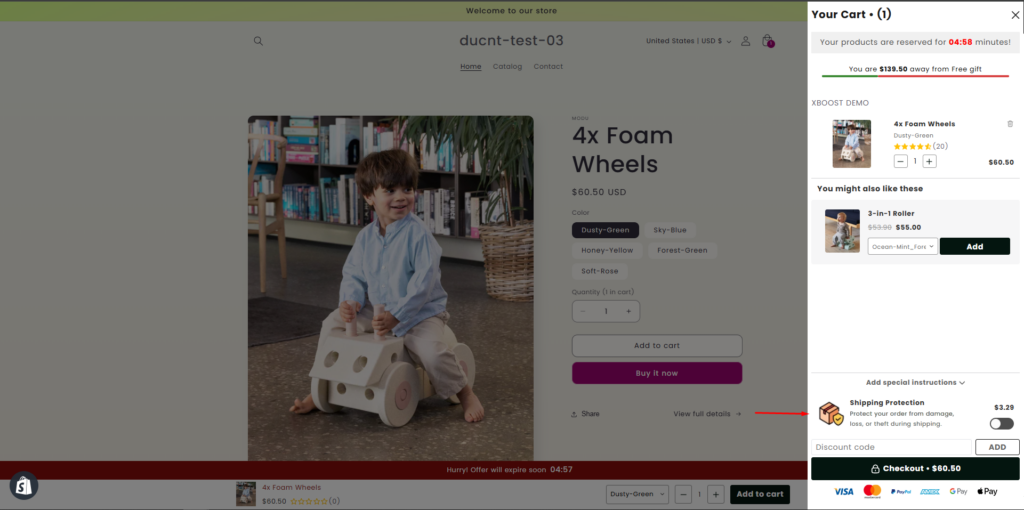Click the Discount code input field

point(891,447)
